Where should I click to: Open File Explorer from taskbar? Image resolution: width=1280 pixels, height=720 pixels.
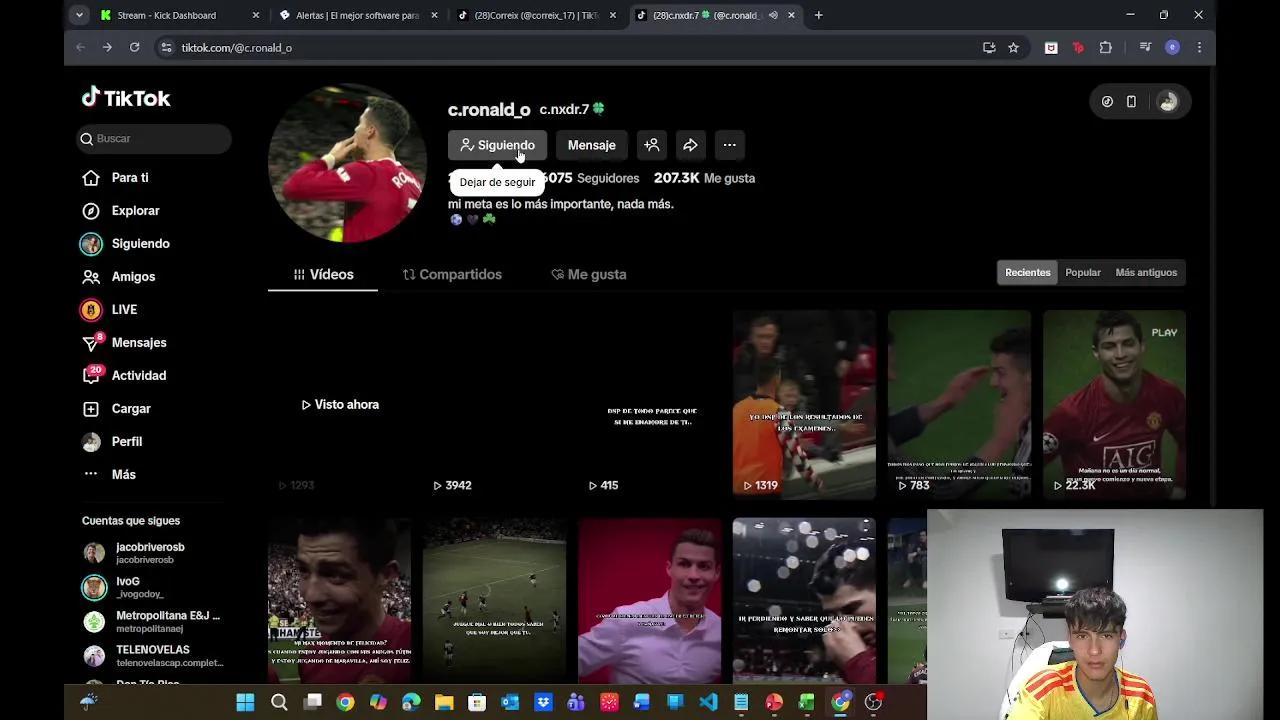point(444,703)
